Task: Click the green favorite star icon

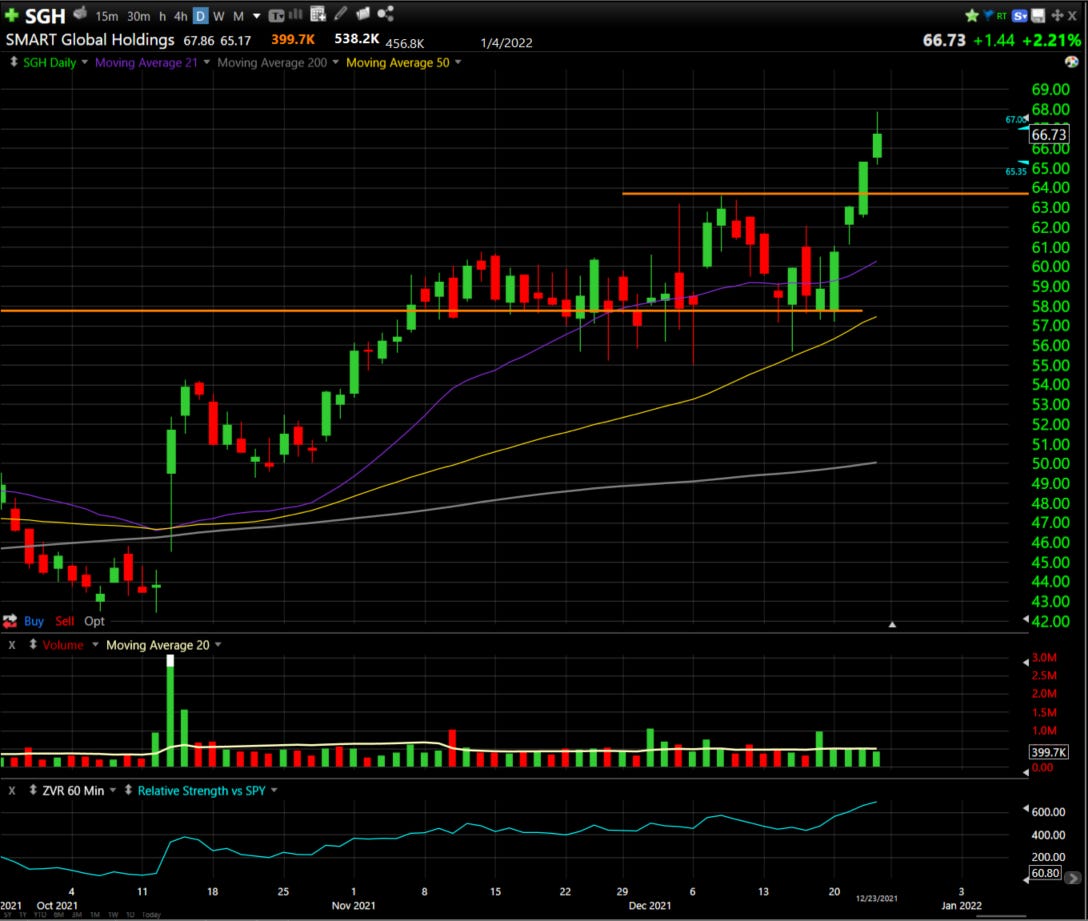Action: (x=971, y=15)
